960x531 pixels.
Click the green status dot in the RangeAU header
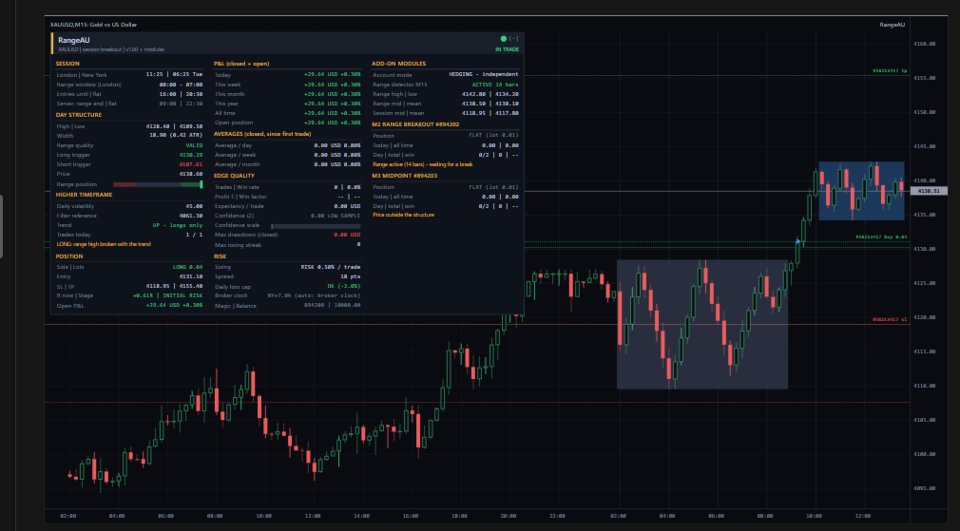[503, 39]
